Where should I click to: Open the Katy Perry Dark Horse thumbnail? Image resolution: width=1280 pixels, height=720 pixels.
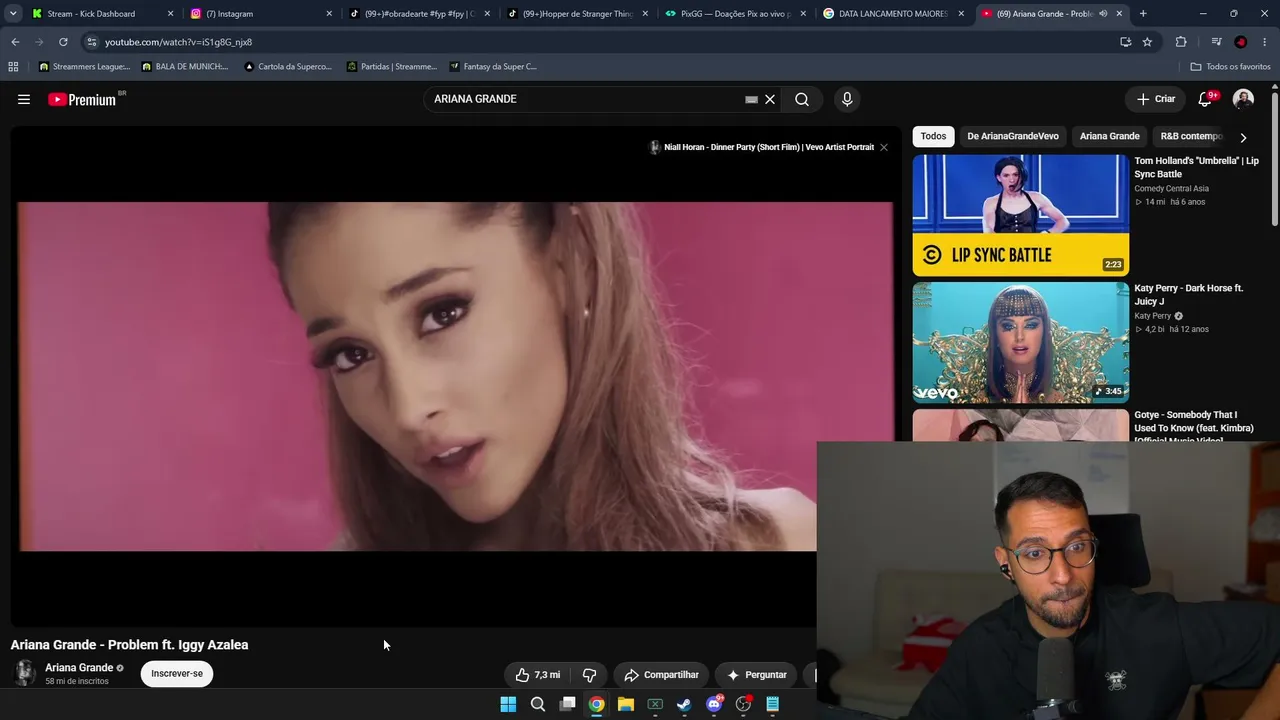pyautogui.click(x=1021, y=342)
